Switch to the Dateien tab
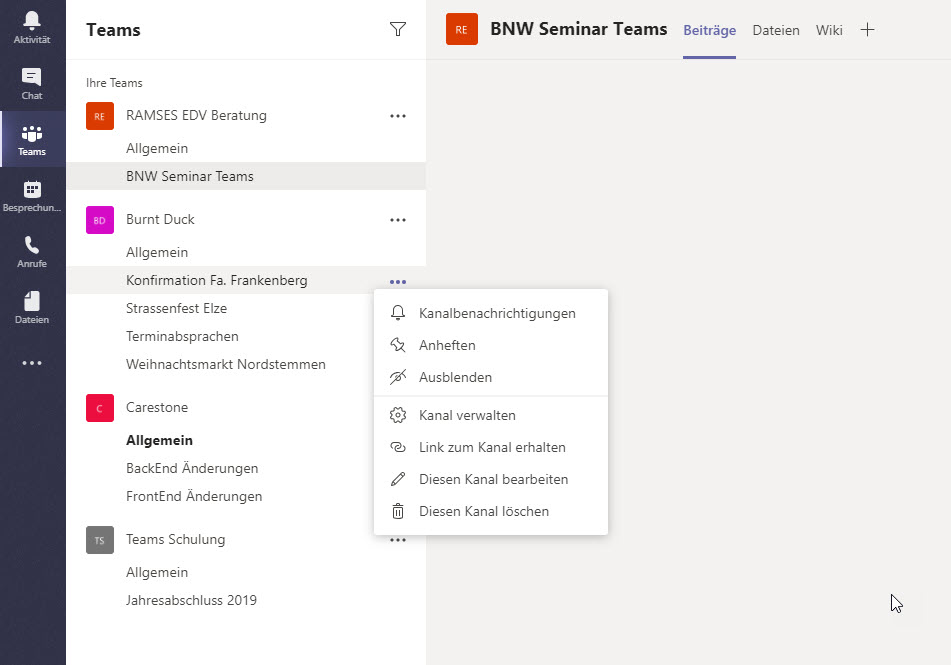951x665 pixels. tap(776, 30)
